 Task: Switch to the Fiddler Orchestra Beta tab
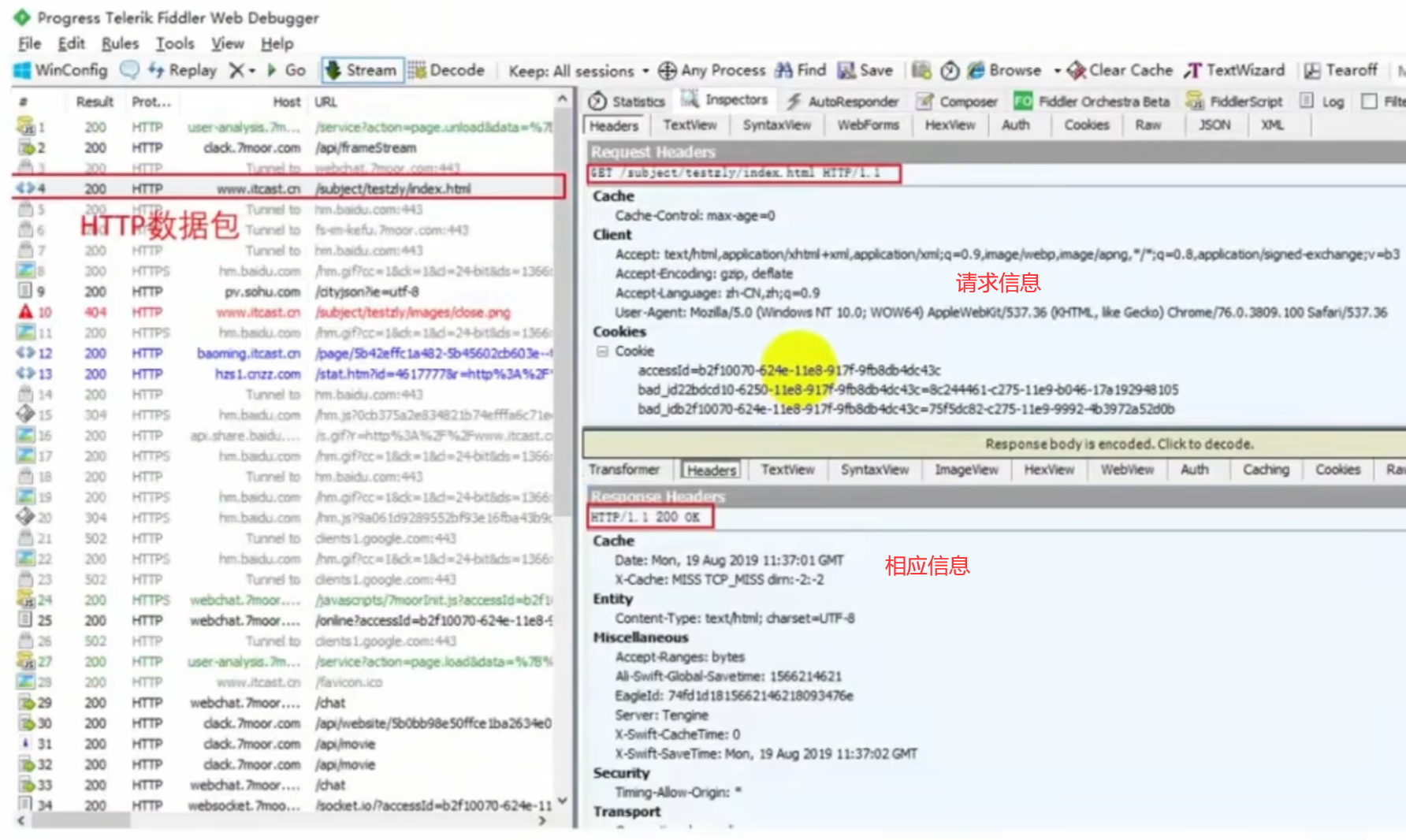(x=1092, y=102)
